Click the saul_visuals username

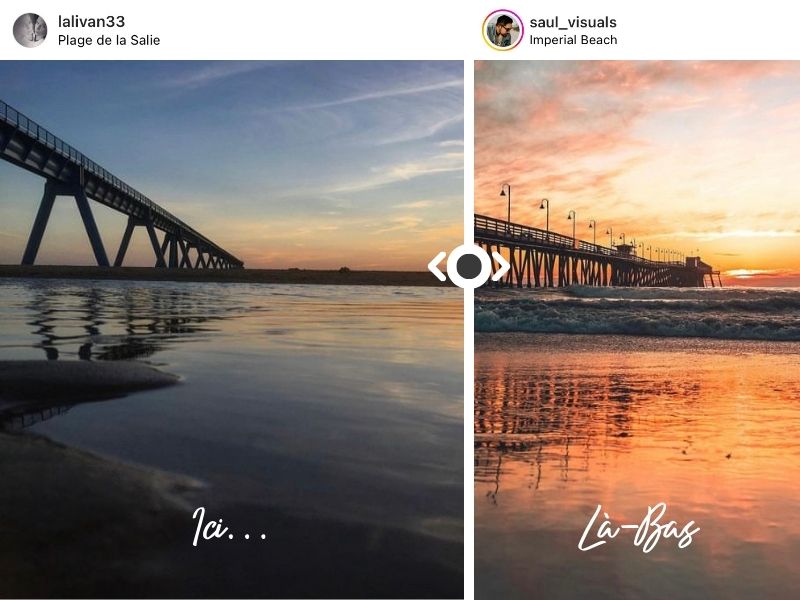coord(573,22)
